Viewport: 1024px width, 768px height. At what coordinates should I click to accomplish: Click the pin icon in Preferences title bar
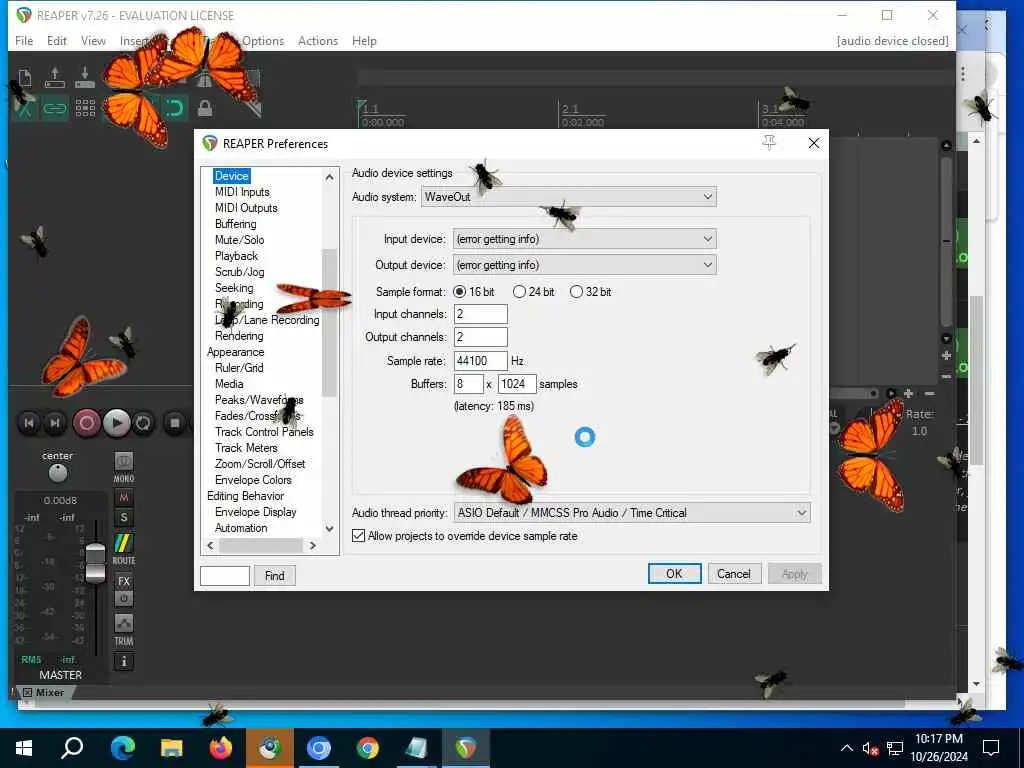pyautogui.click(x=769, y=143)
